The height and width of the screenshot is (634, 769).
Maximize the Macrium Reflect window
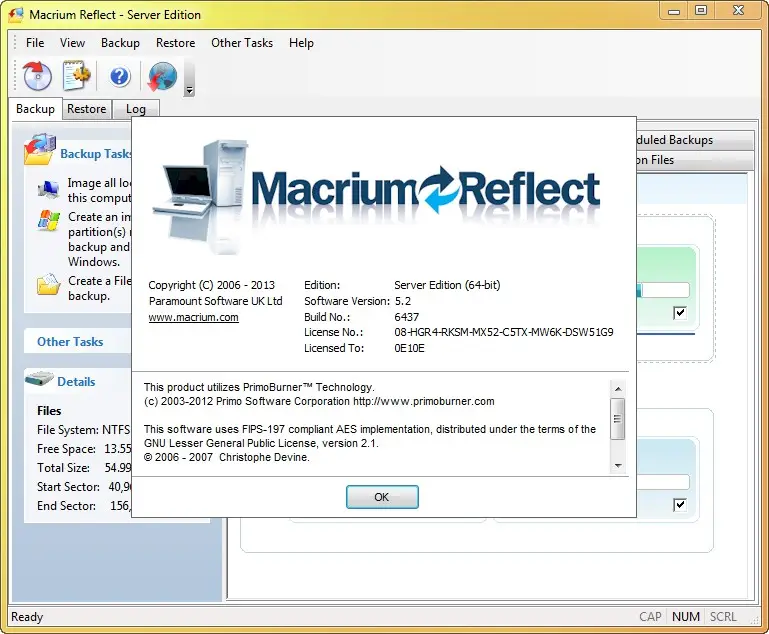[701, 11]
